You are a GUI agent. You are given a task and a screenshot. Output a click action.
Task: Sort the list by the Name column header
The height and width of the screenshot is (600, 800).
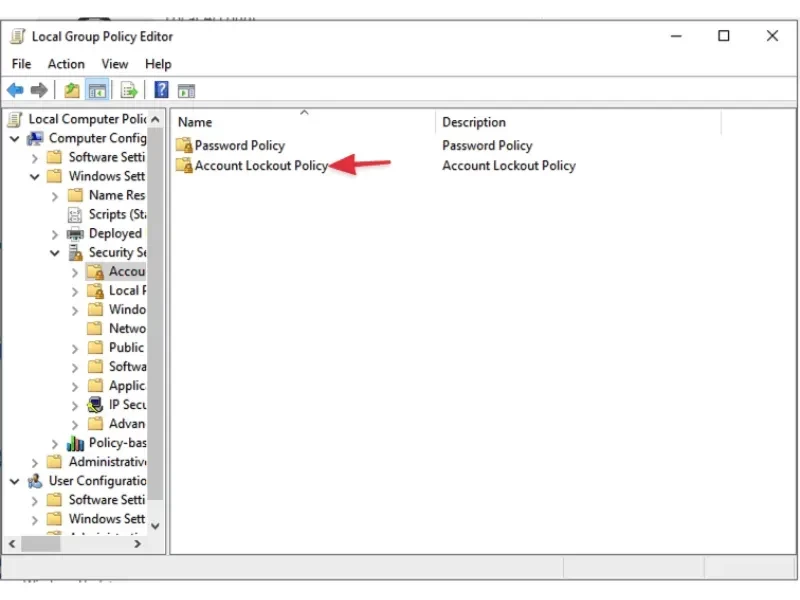[x=304, y=122]
